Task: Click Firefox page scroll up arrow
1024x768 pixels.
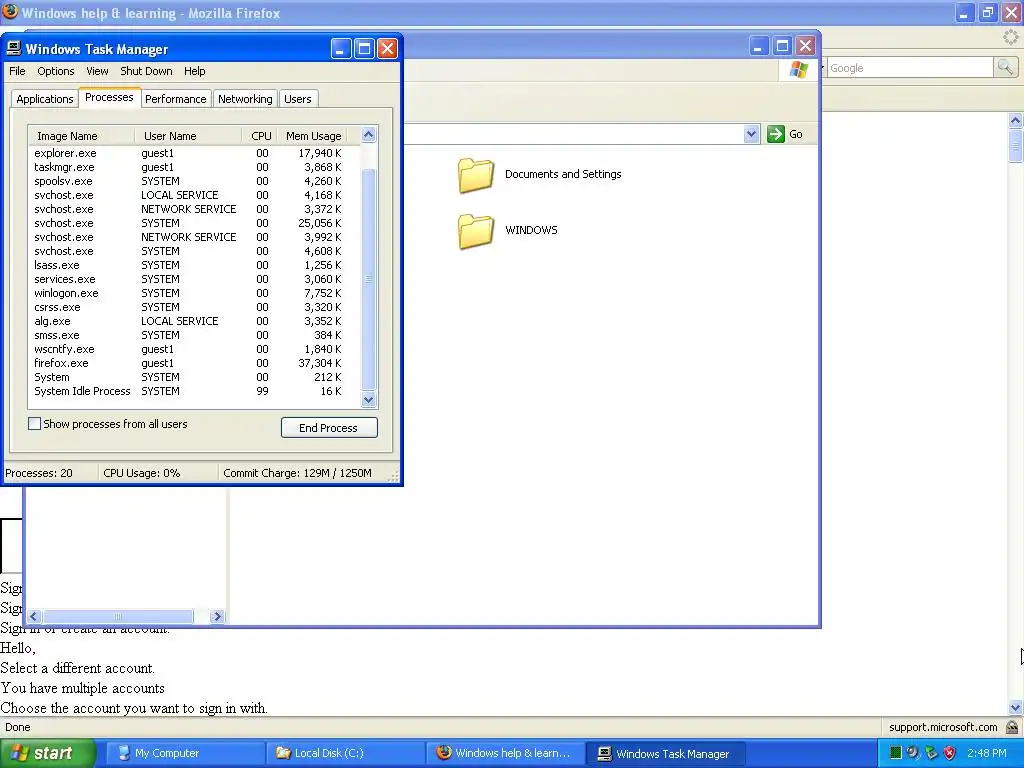Action: pyautogui.click(x=1016, y=120)
